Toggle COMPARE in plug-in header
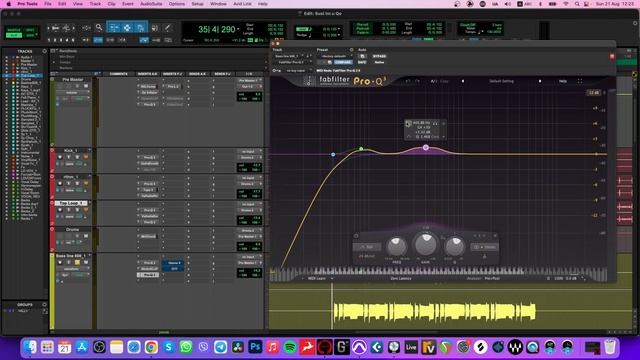640x360 pixels. pos(343,62)
